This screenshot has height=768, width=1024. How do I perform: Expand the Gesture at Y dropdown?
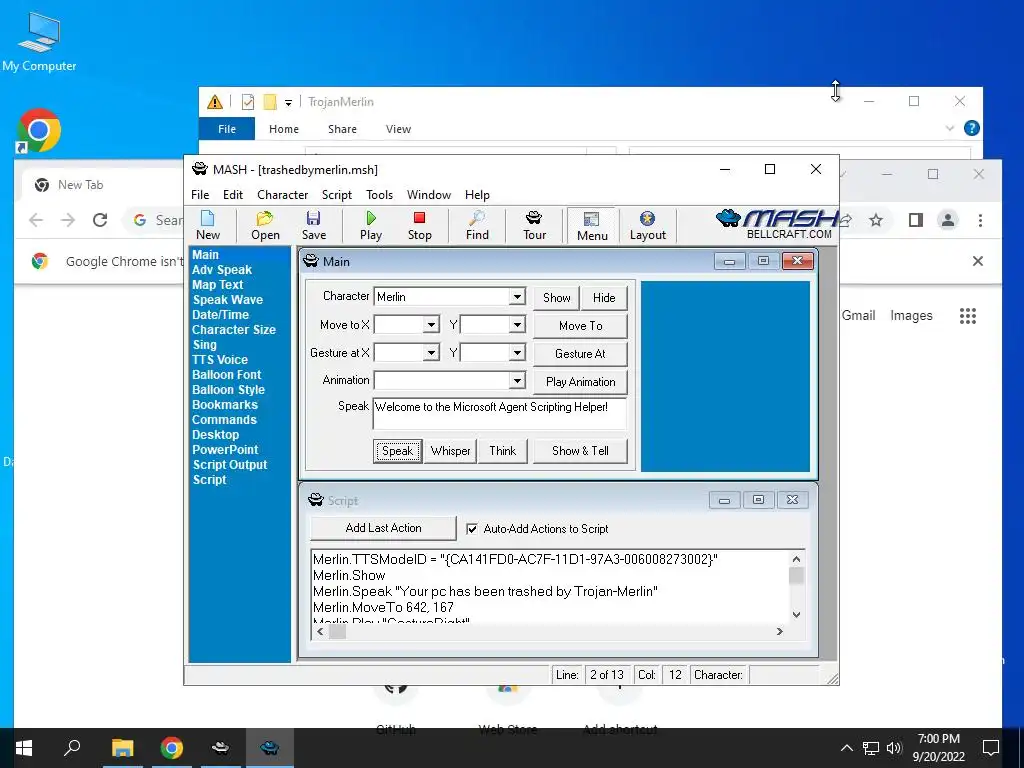(517, 353)
